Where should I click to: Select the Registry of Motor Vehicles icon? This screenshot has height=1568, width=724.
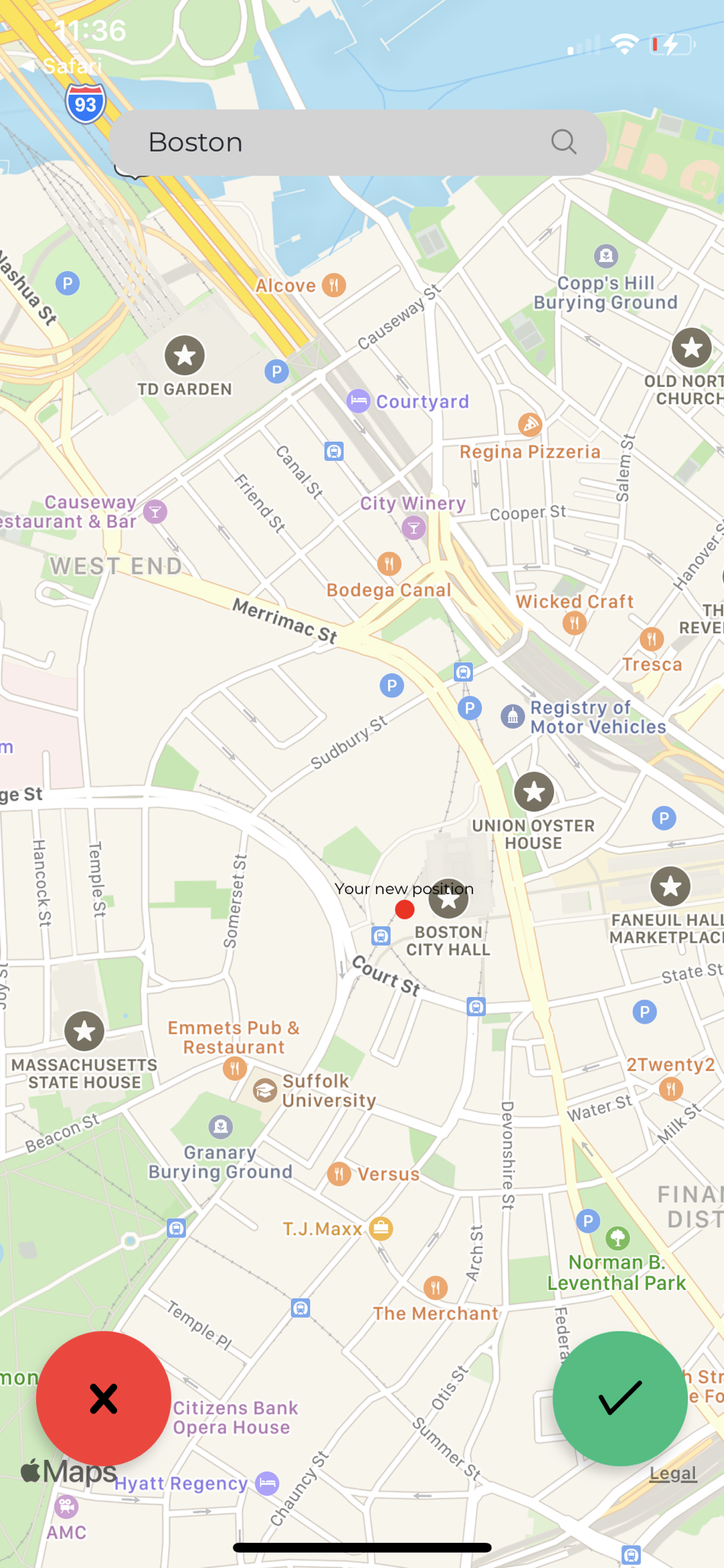click(513, 717)
